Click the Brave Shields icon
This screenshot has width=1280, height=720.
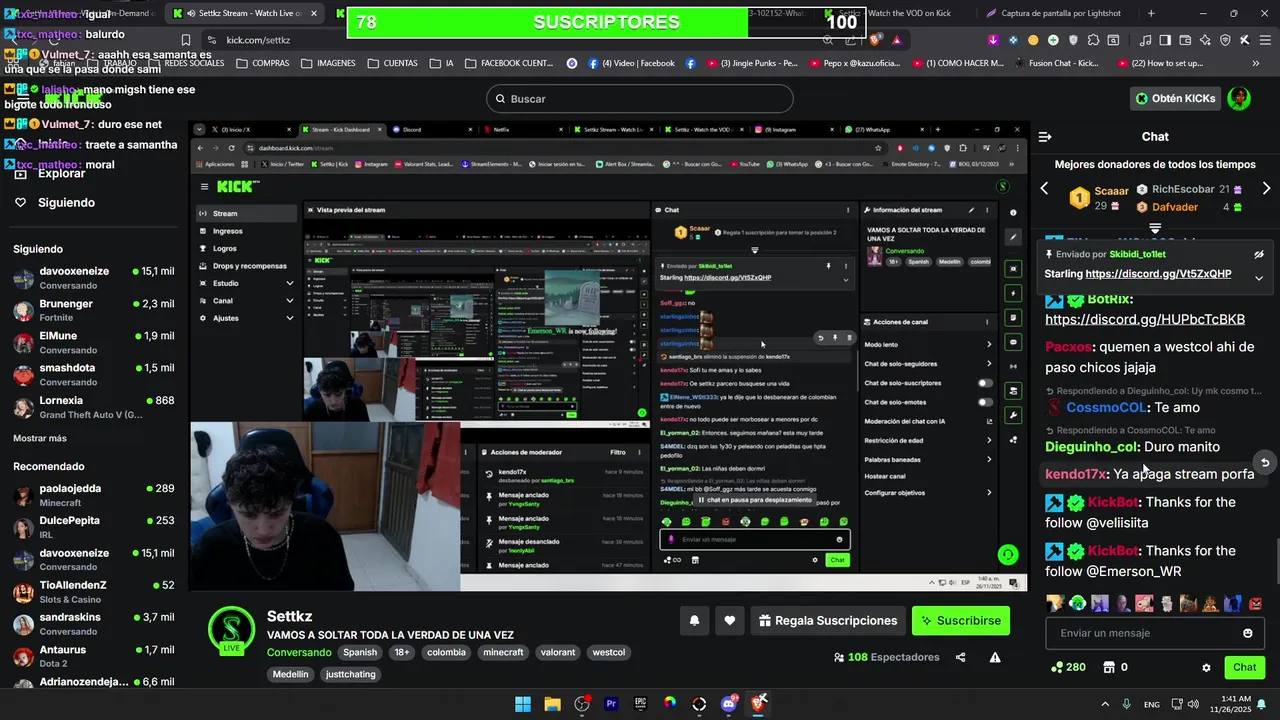877,40
